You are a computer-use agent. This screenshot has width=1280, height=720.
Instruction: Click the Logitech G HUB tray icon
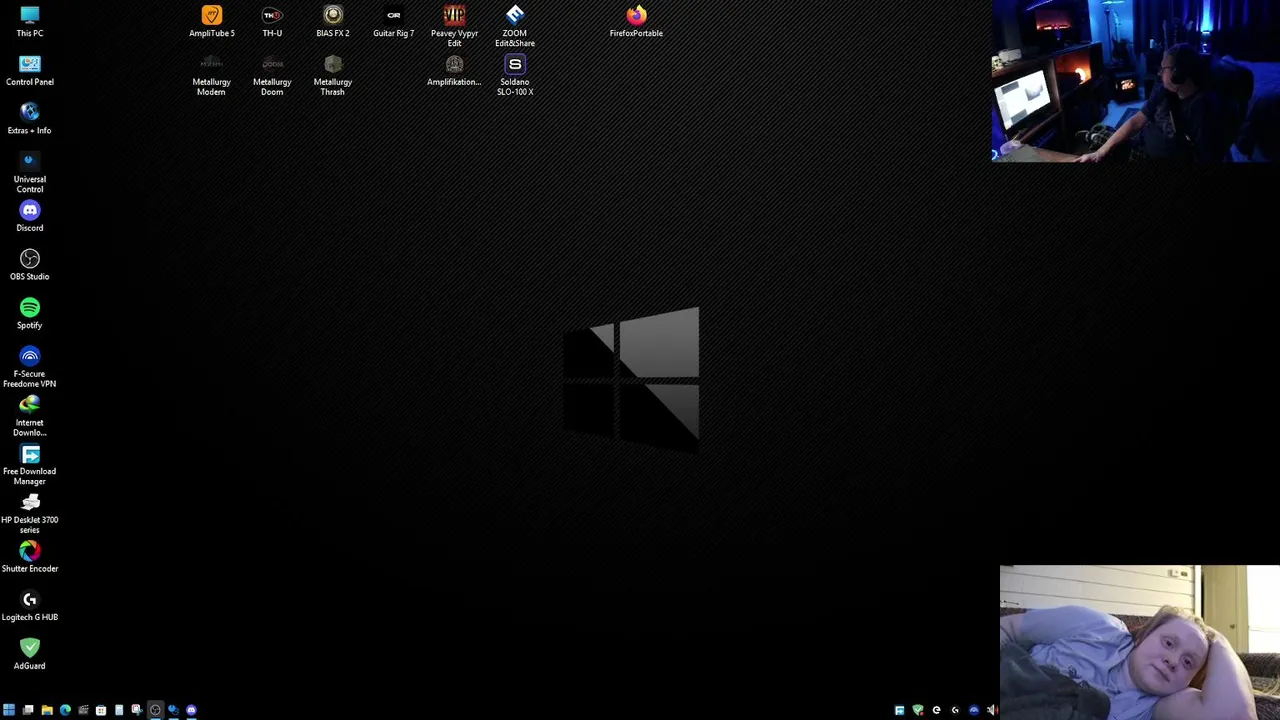(x=955, y=710)
